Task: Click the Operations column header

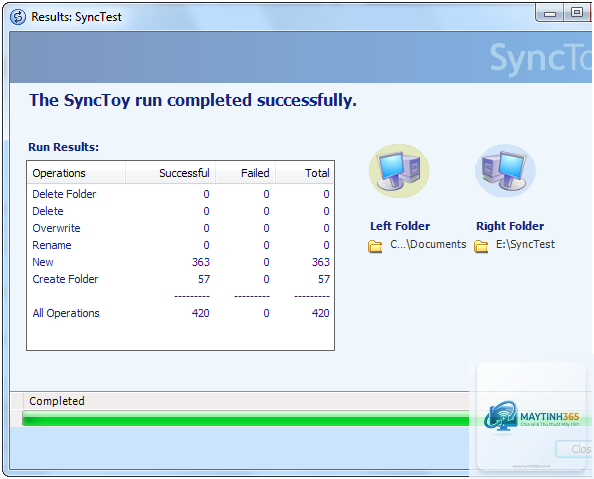Action: coord(76,173)
